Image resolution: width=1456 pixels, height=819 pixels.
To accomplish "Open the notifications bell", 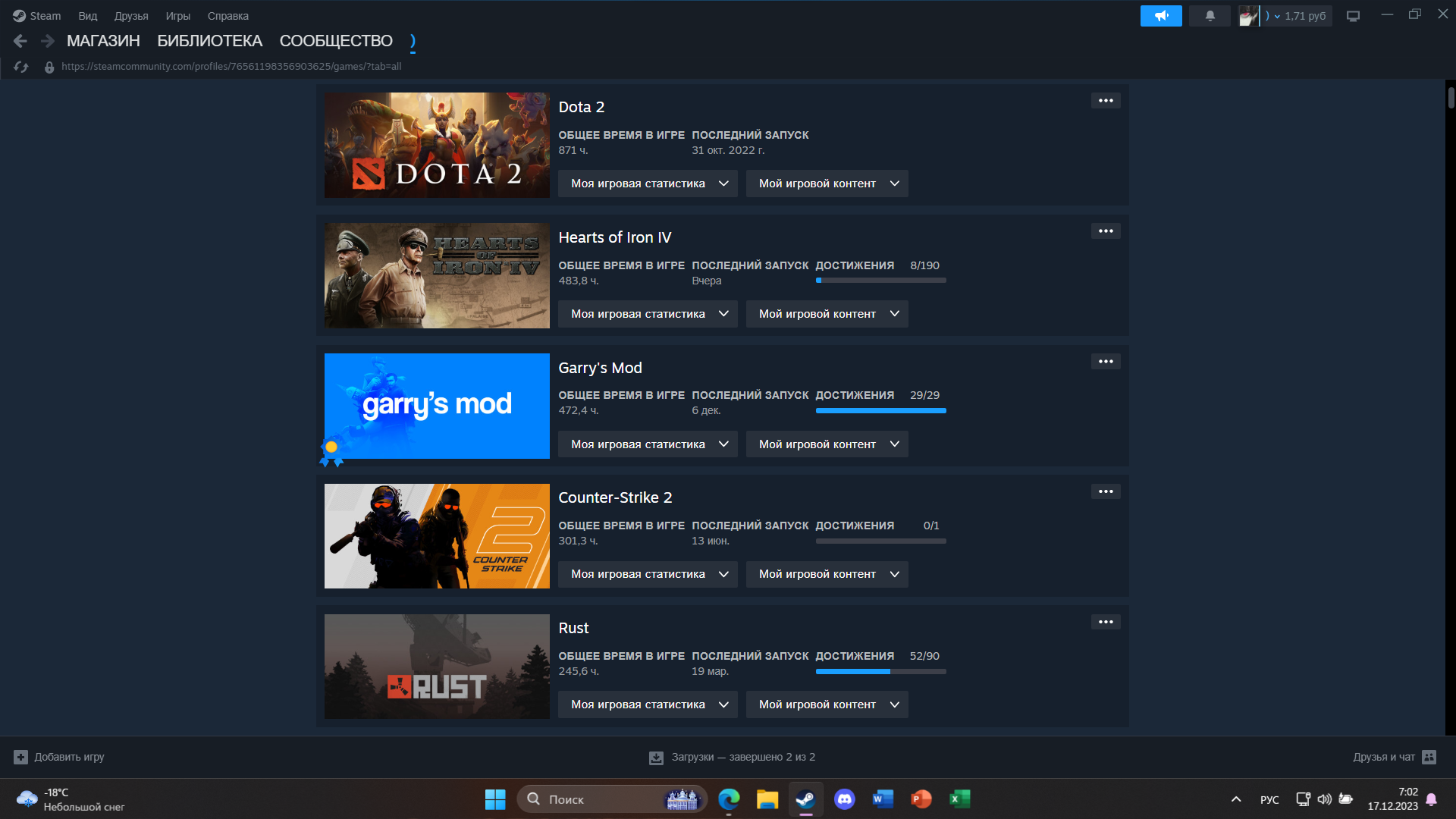I will click(x=1210, y=16).
